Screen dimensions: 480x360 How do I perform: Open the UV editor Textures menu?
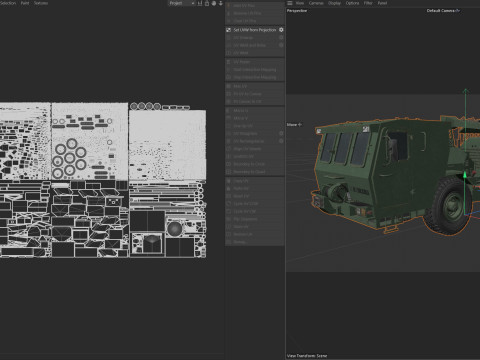pos(41,3)
